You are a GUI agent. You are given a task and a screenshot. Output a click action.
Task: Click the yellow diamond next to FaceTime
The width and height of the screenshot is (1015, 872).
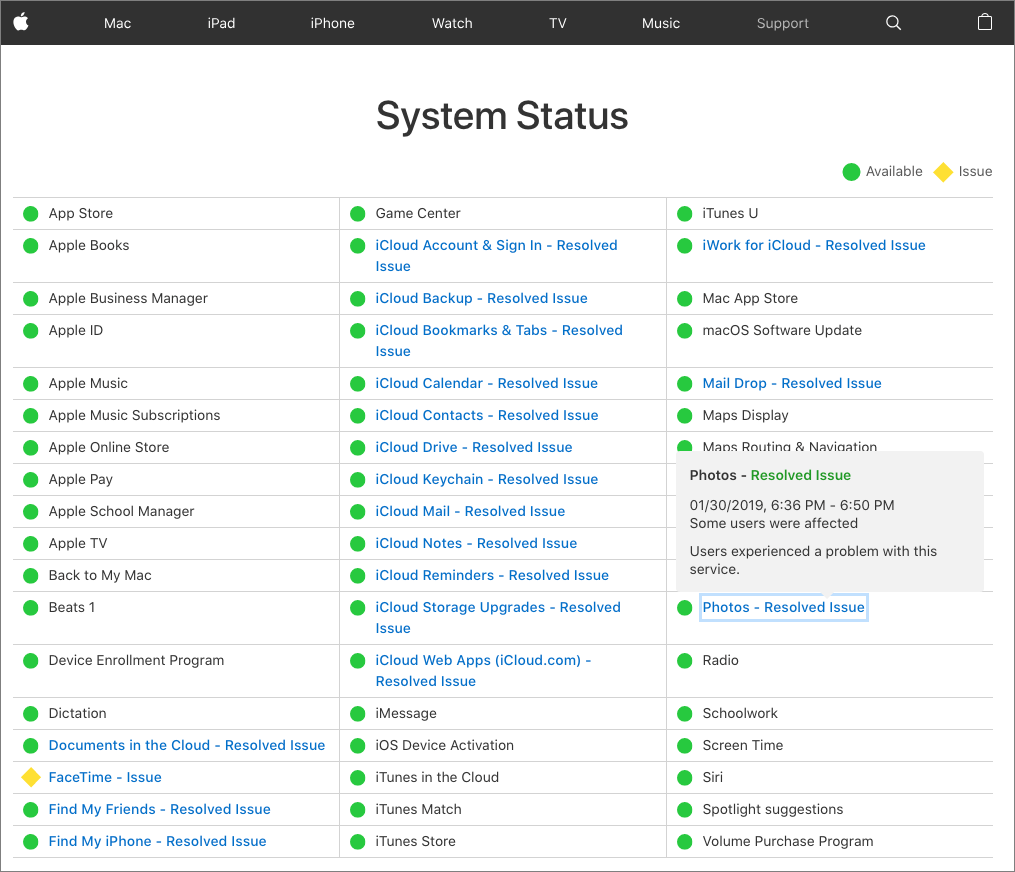(30, 777)
